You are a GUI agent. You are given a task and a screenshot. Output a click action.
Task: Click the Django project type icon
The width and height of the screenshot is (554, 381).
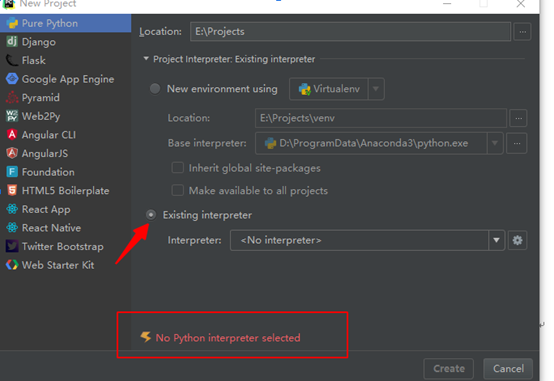pos(12,42)
